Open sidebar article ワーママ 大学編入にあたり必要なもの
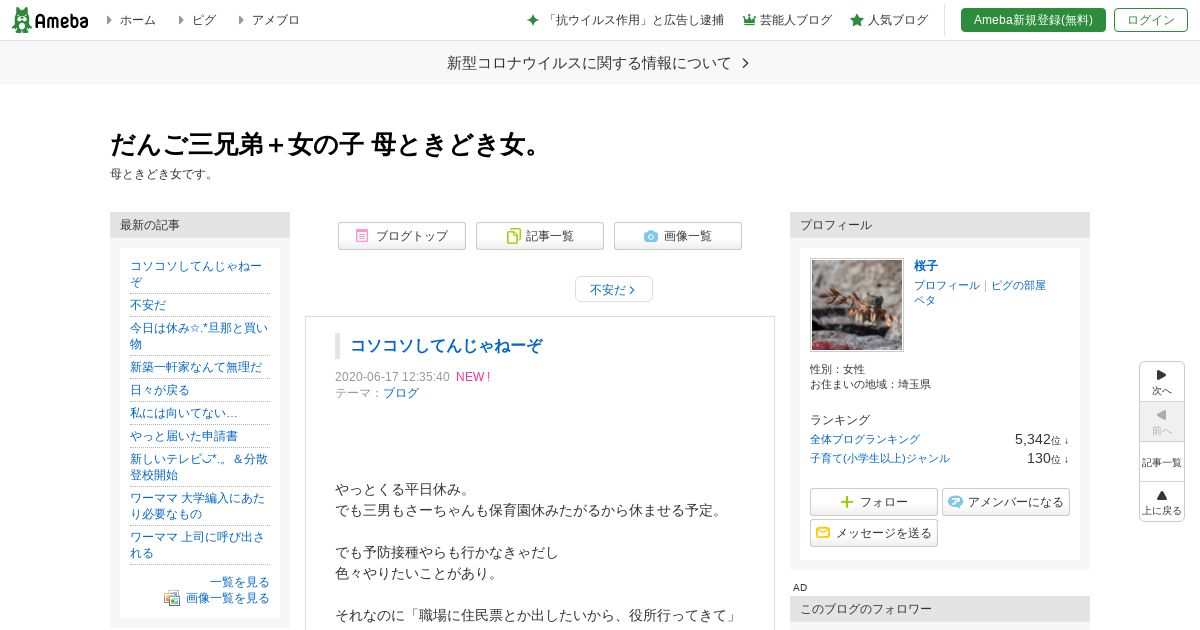The width and height of the screenshot is (1200, 630). [198, 506]
